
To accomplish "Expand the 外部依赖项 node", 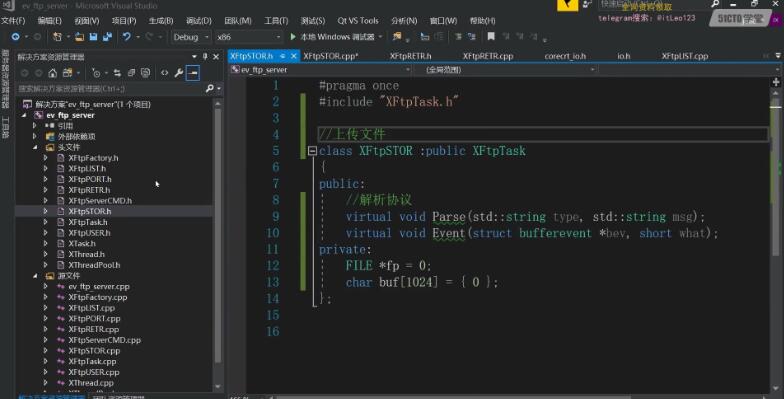I will tap(34, 136).
